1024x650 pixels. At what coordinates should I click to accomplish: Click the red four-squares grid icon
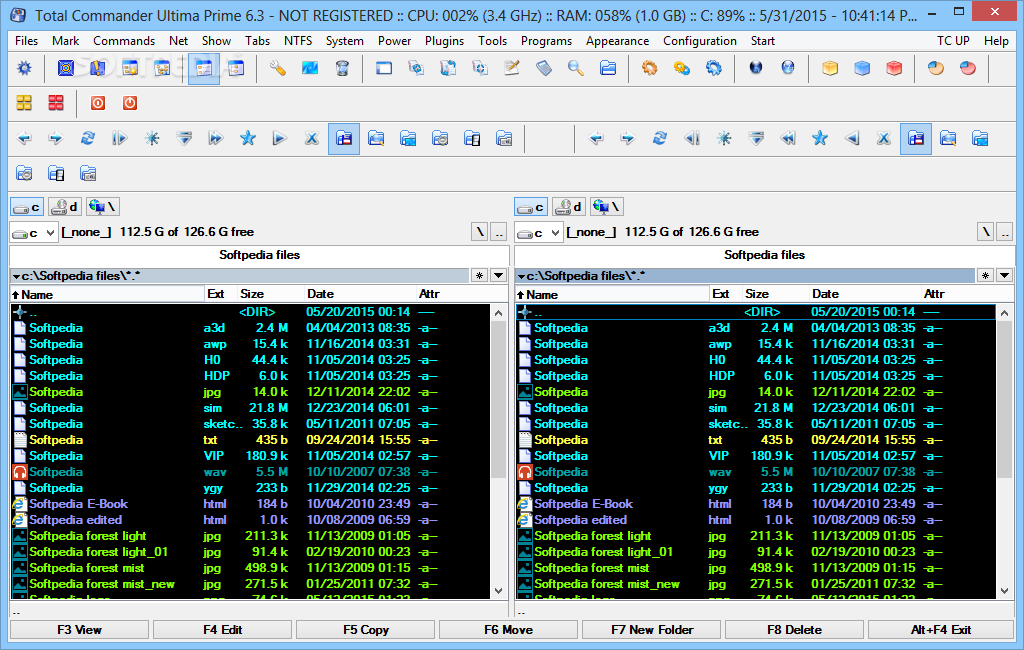coord(56,103)
